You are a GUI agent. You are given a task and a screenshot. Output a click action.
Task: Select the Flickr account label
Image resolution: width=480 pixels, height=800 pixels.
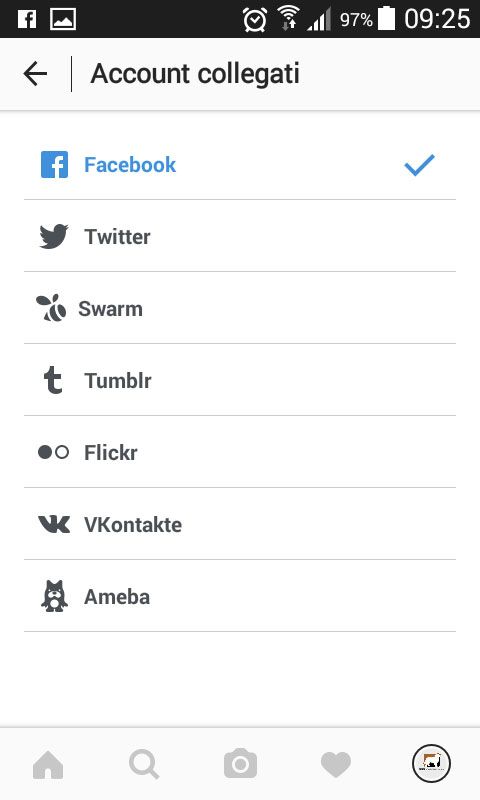[111, 453]
